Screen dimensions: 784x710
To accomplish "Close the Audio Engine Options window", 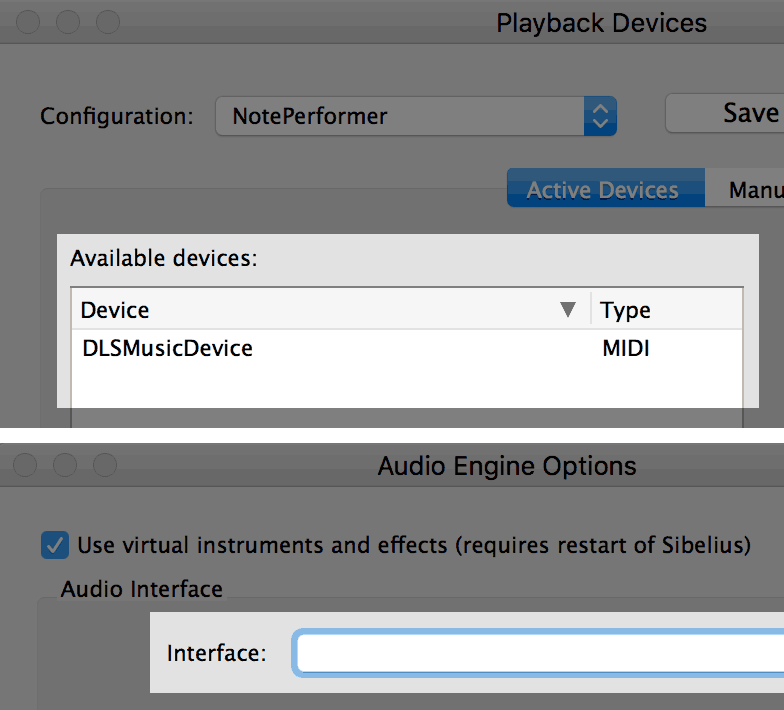I will pos(25,465).
